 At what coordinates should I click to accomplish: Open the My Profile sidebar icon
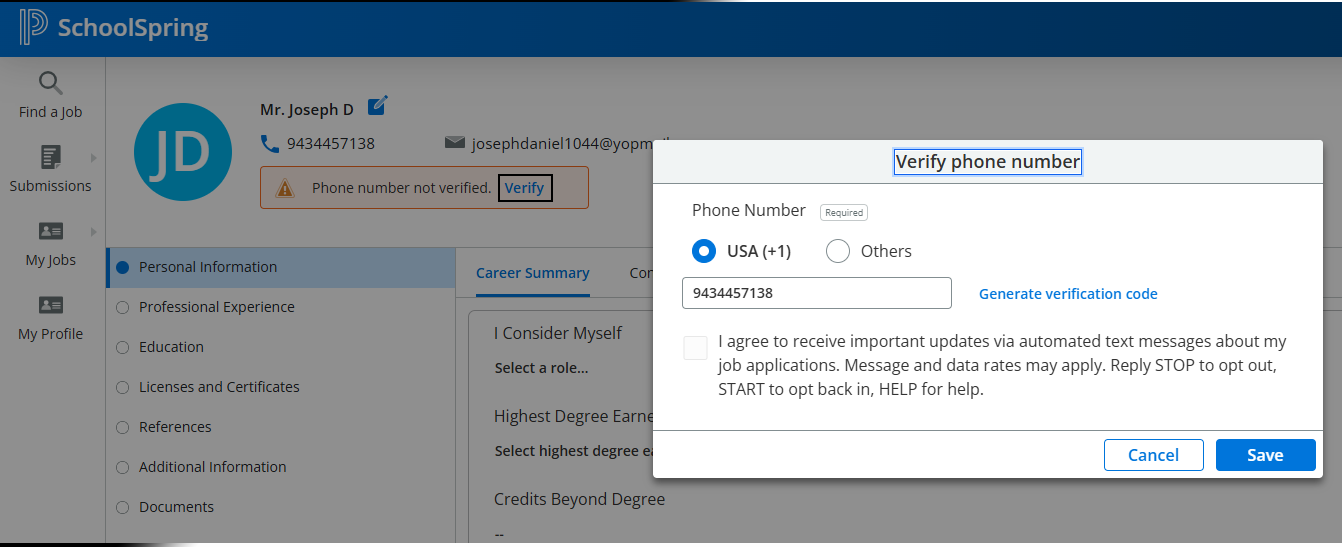tap(51, 305)
